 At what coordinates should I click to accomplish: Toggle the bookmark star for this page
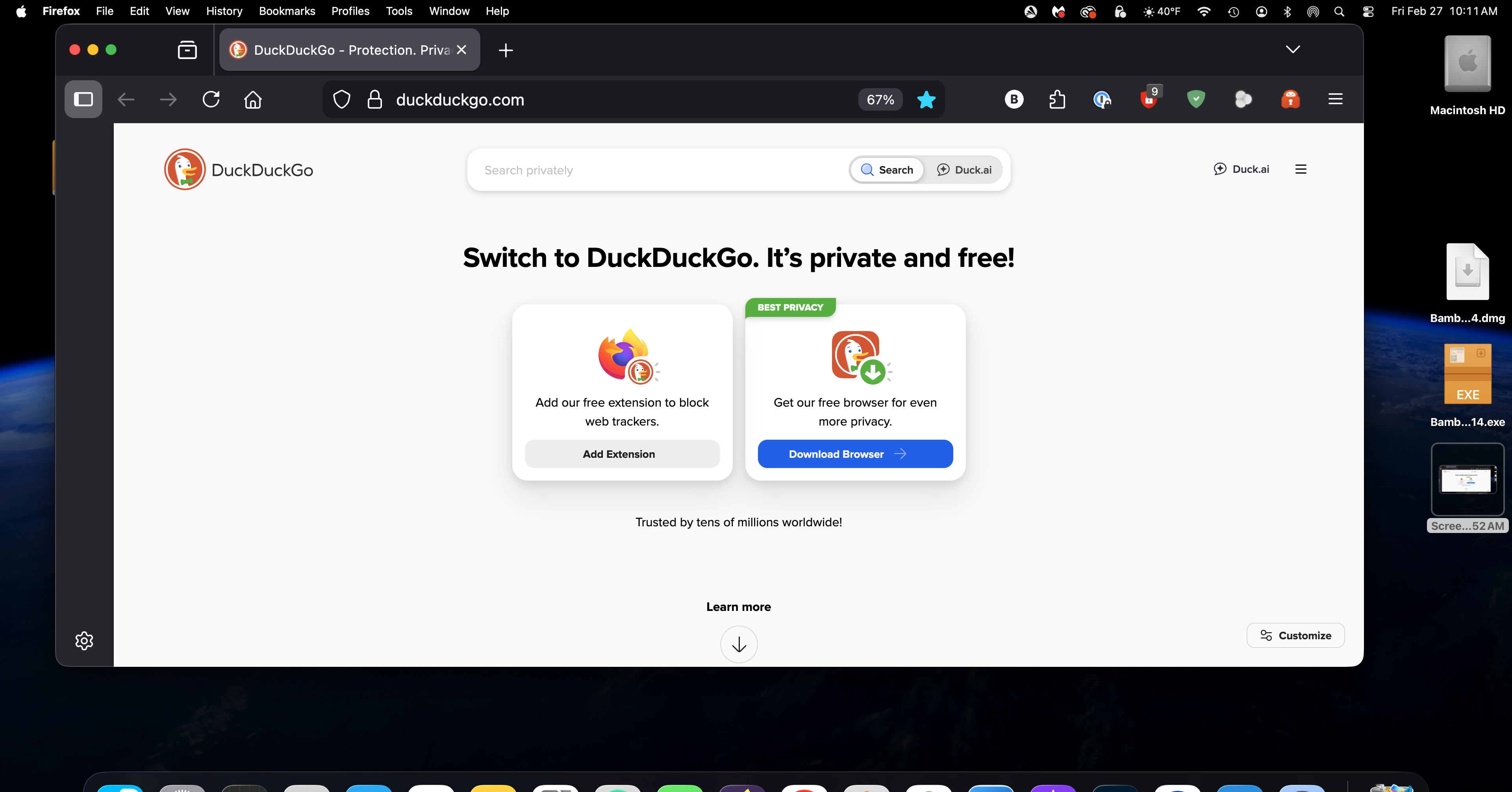(x=926, y=100)
